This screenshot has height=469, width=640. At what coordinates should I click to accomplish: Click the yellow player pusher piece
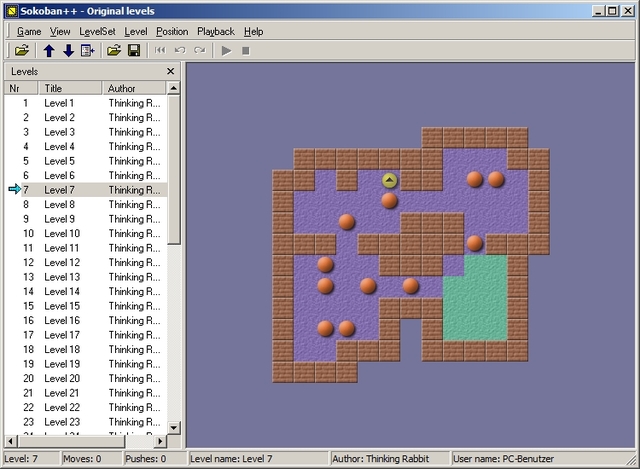(389, 180)
